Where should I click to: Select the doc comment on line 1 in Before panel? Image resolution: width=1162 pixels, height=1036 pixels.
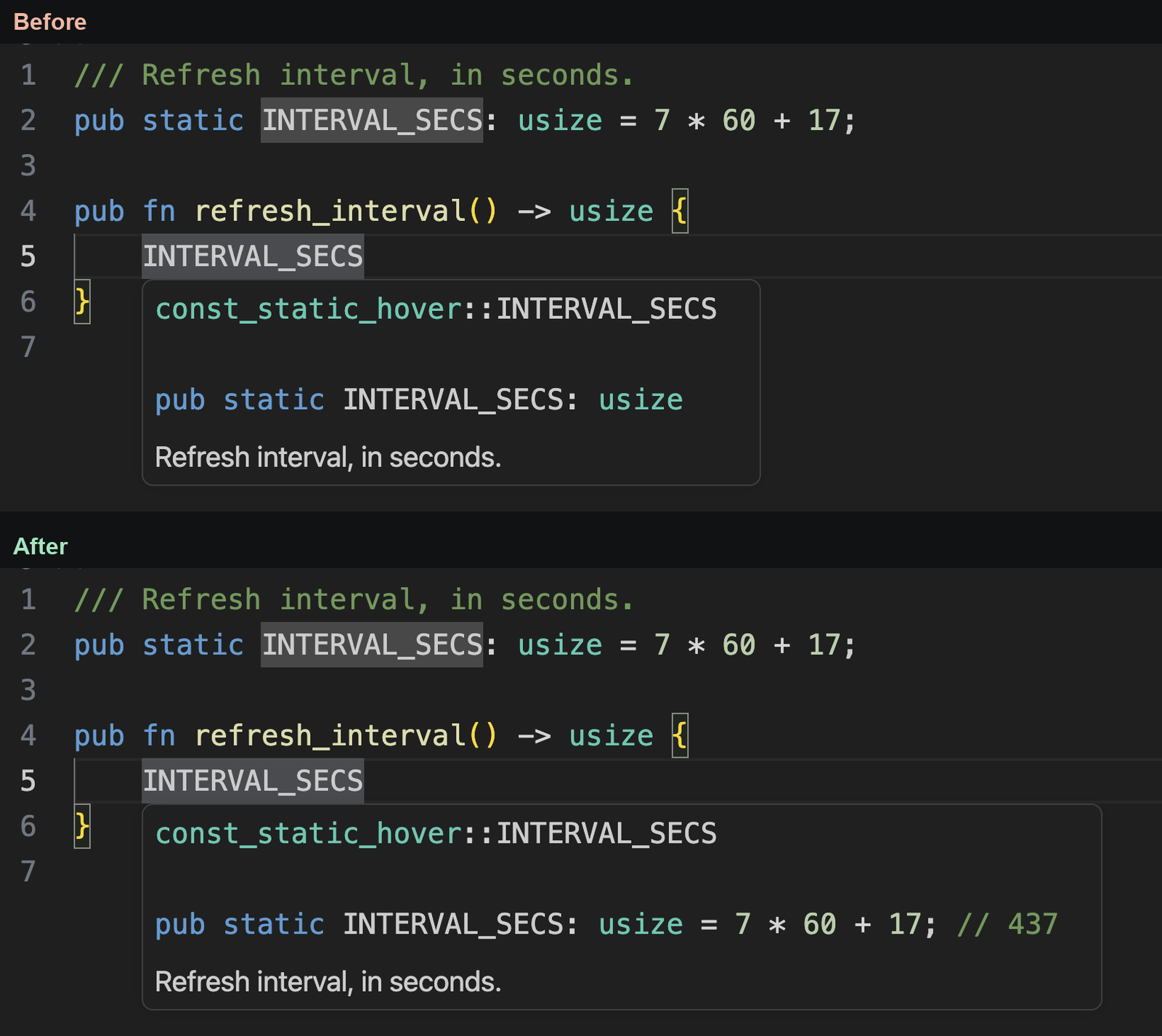pyautogui.click(x=354, y=76)
